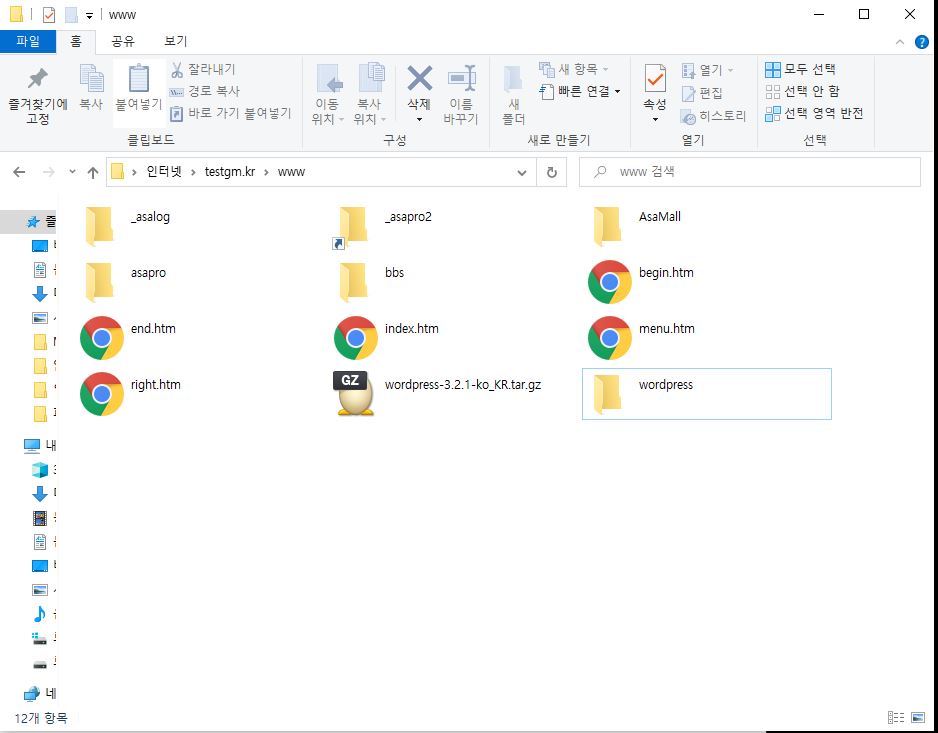Screen dimensions: 938x733
Task: Click Select All (모두 선택) button
Action: pos(800,69)
